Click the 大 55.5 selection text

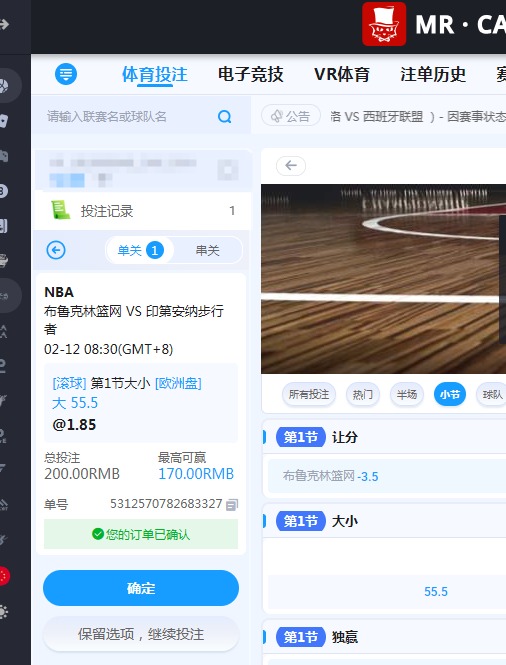pyautogui.click(x=75, y=402)
